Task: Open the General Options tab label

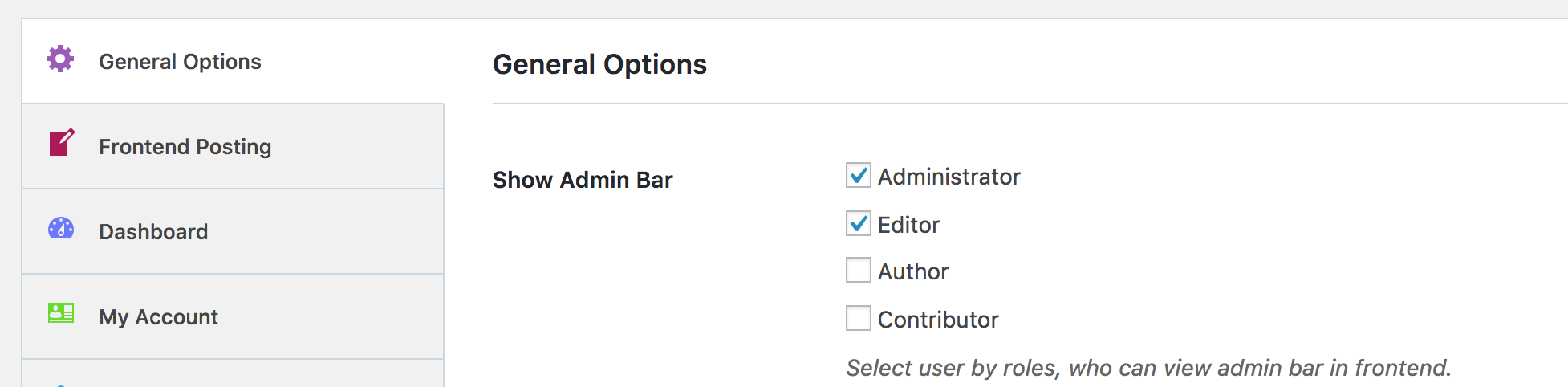Action: tap(180, 62)
